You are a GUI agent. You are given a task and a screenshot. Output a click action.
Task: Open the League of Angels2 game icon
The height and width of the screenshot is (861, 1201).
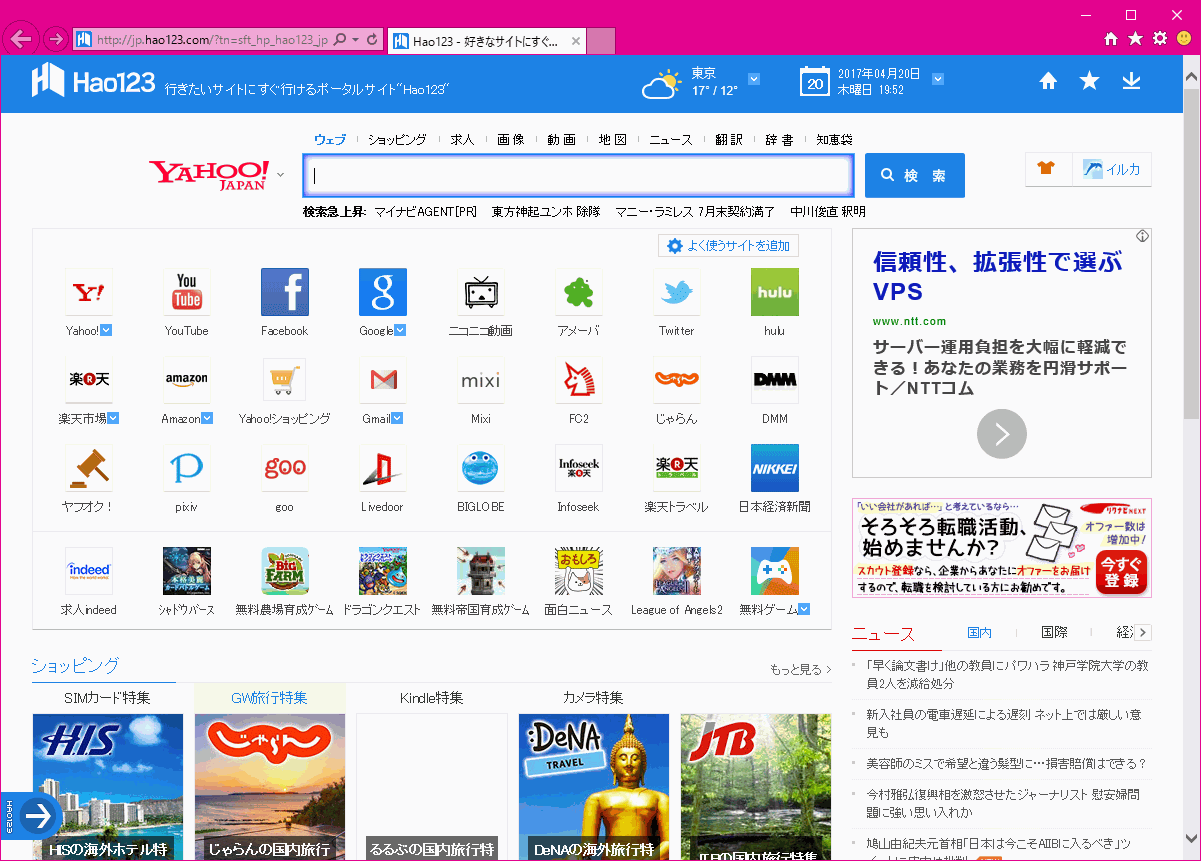(677, 571)
